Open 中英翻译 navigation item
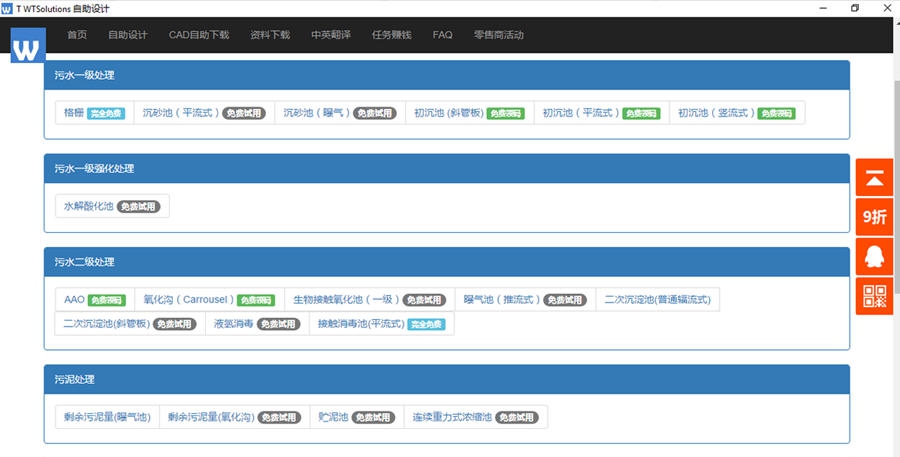The height and width of the screenshot is (457, 900). coord(331,35)
